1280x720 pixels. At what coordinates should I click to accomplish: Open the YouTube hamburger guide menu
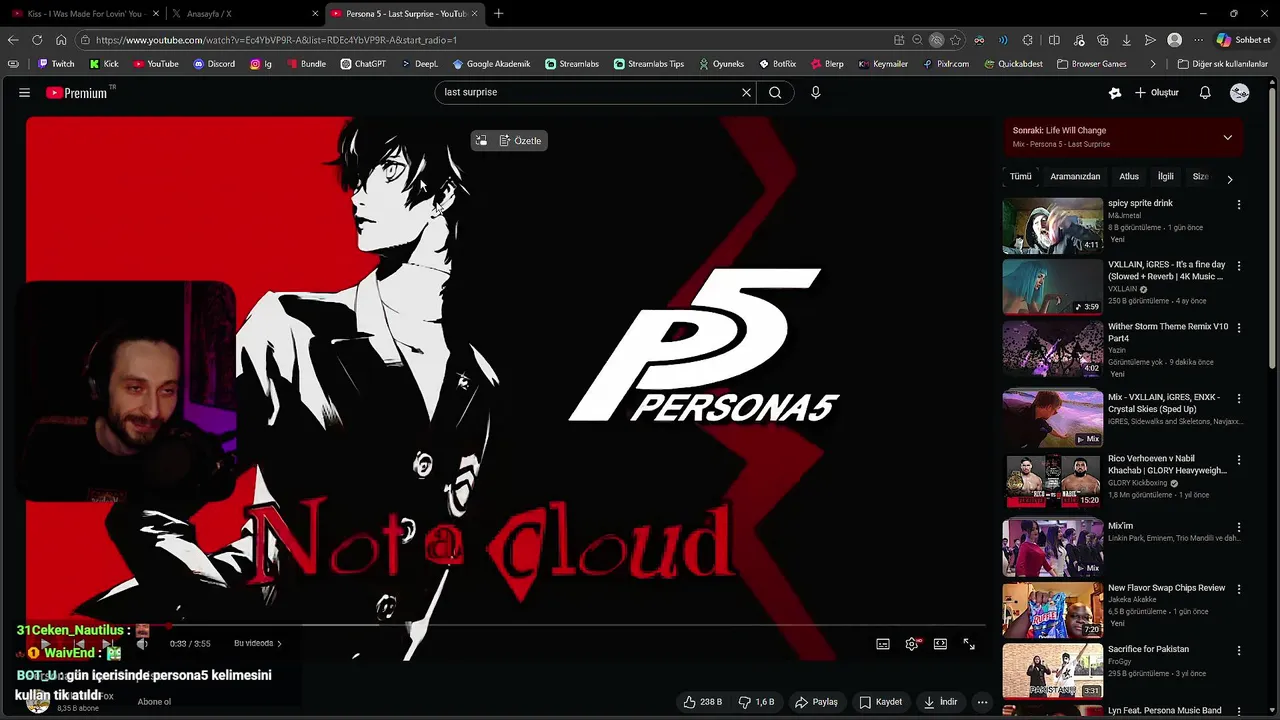[x=24, y=92]
